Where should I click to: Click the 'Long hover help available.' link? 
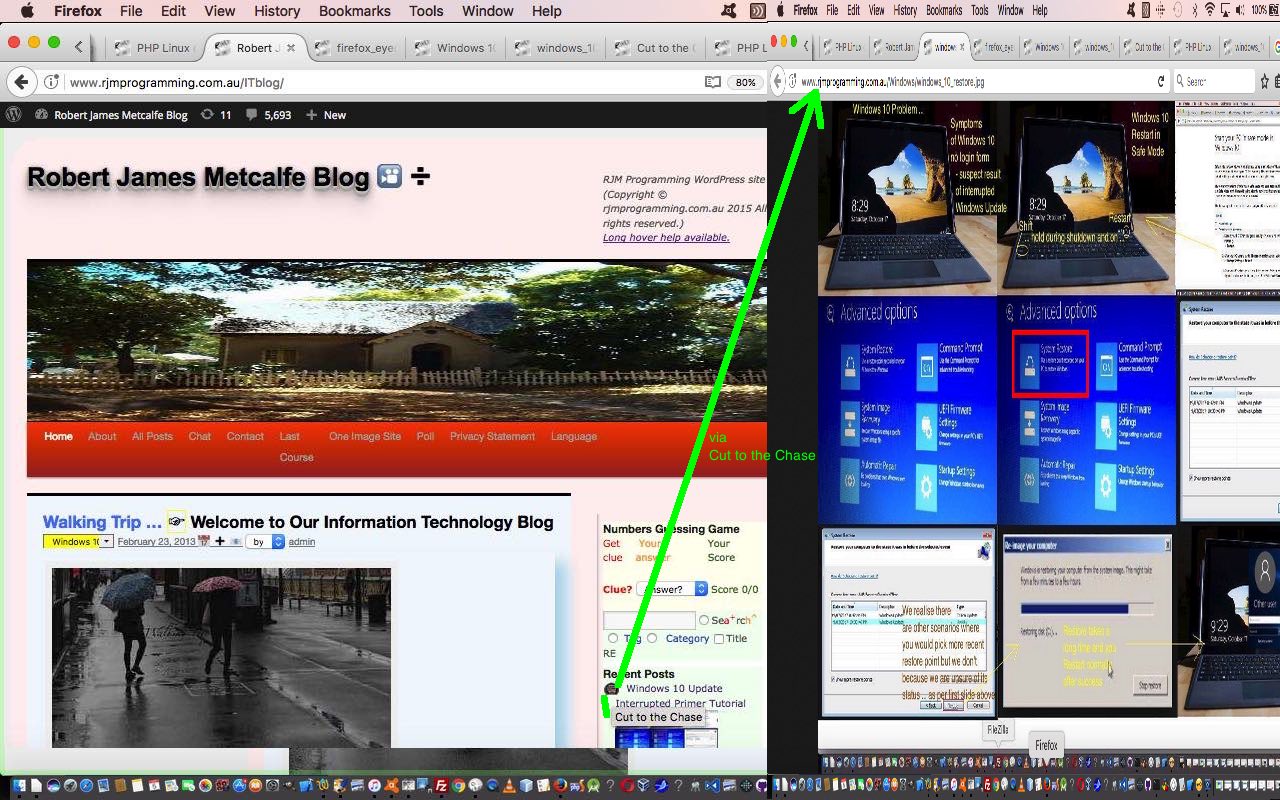click(666, 238)
